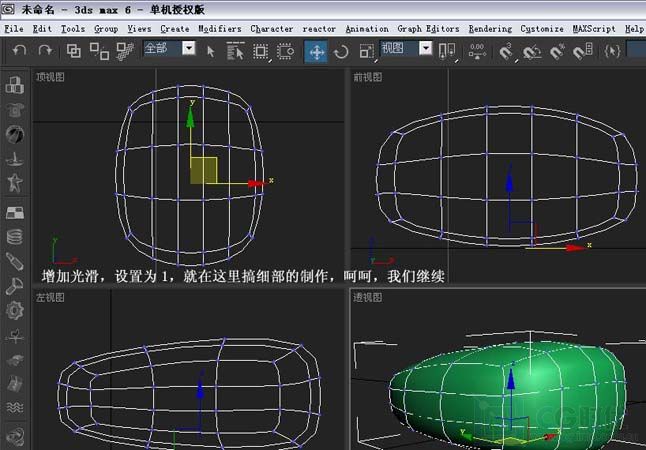Screen dimensions: 646x450
Task: Open the Animation menu
Action: 367,29
